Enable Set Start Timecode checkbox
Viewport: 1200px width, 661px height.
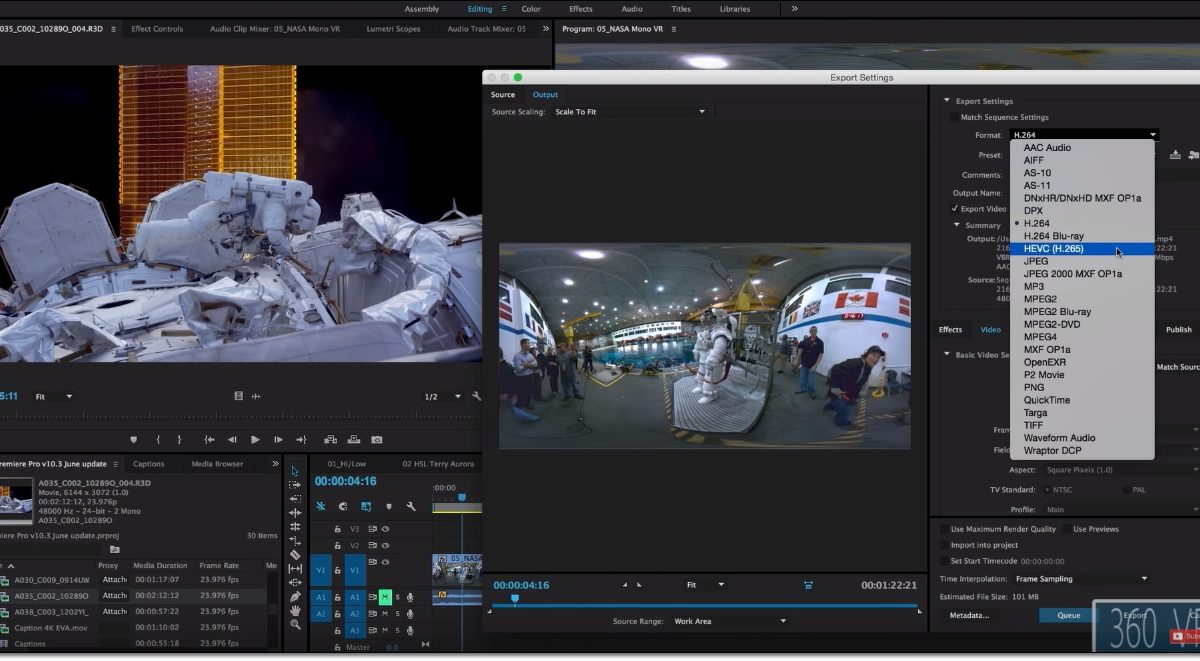click(945, 561)
